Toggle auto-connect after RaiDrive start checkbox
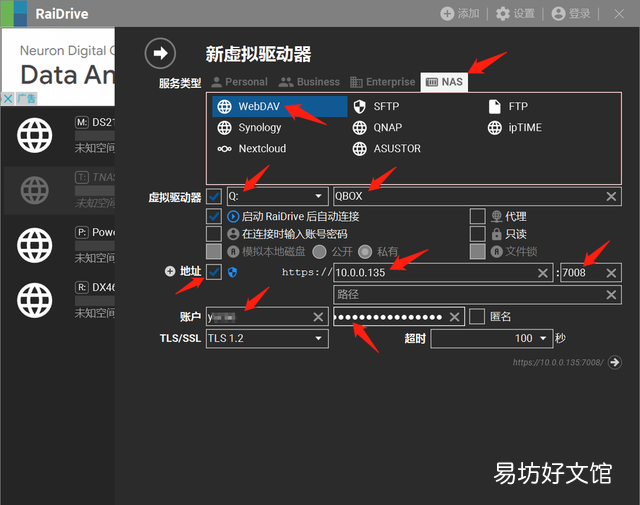 click(214, 216)
